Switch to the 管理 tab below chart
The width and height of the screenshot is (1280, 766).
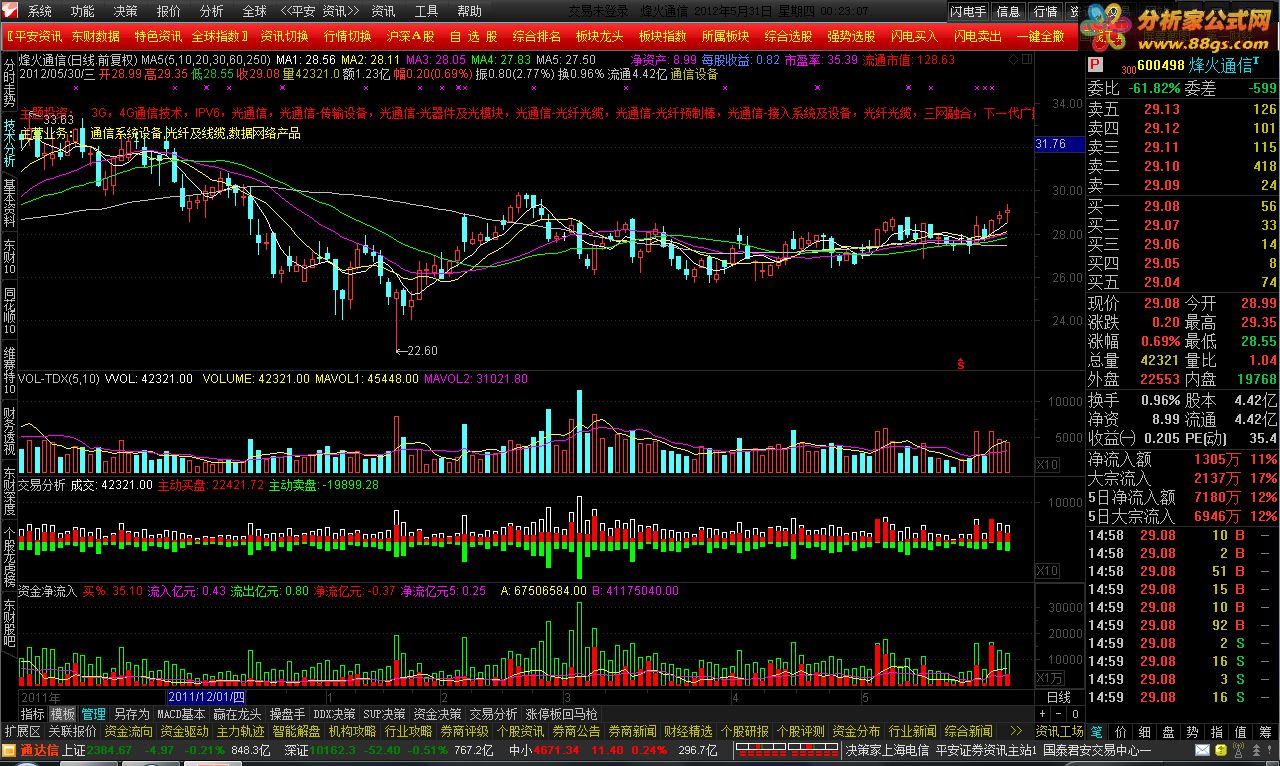tap(94, 714)
